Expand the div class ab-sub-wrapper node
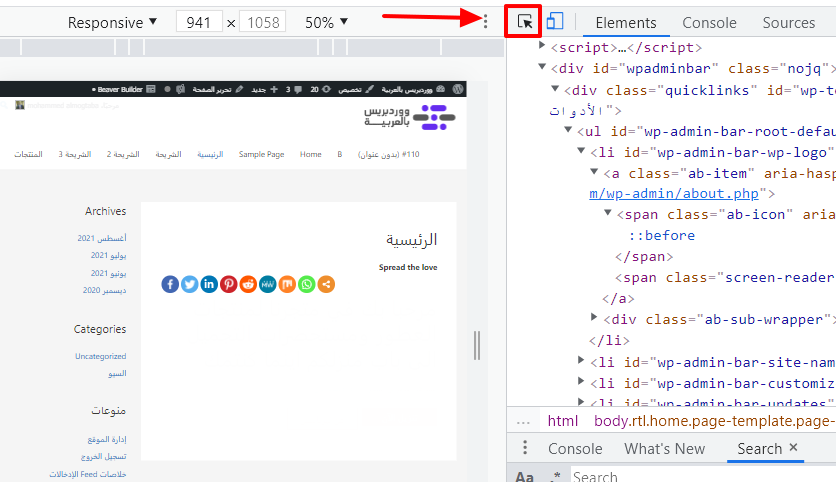This screenshot has height=482, width=836. point(594,317)
